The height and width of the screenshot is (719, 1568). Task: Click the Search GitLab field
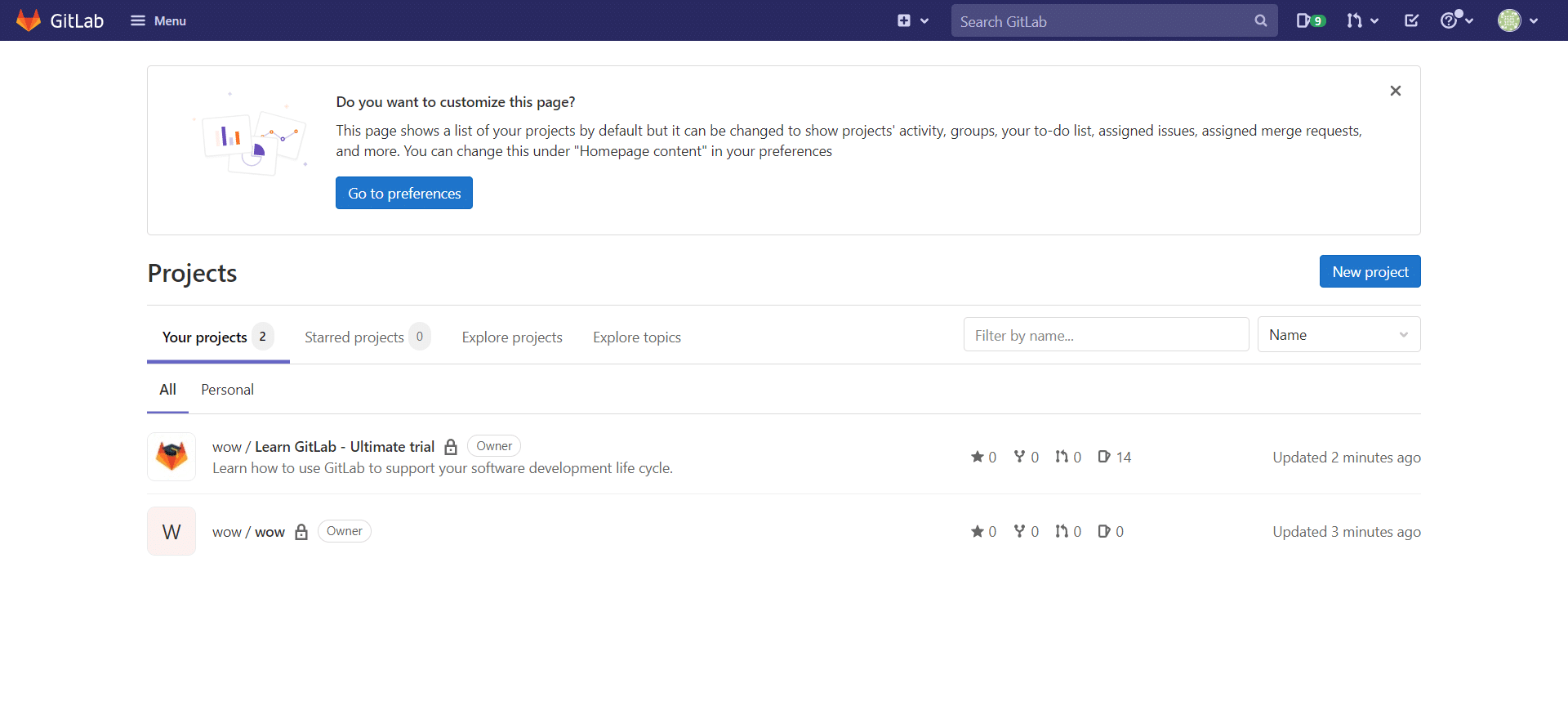tap(1114, 21)
